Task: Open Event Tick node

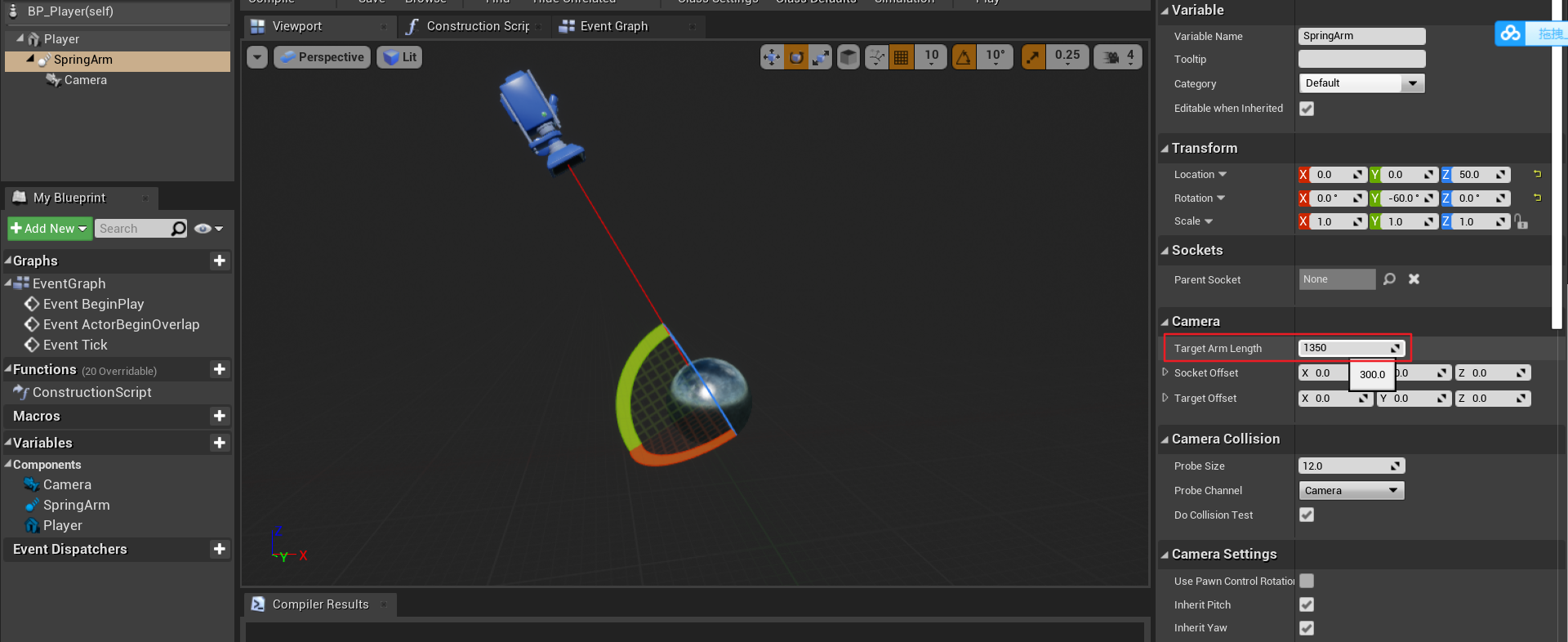Action: click(66, 345)
